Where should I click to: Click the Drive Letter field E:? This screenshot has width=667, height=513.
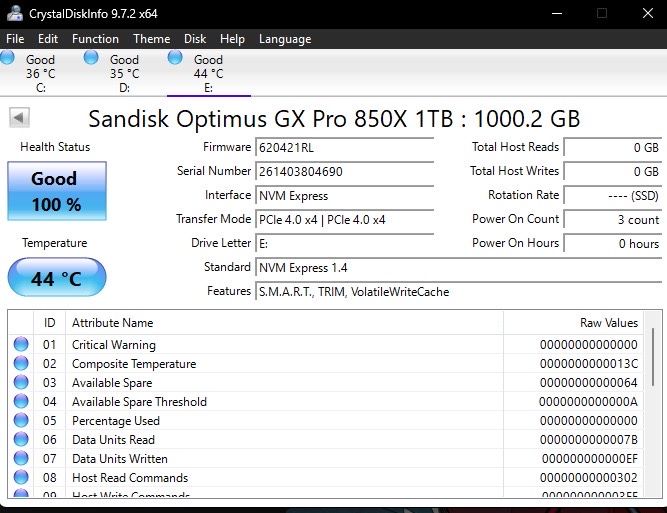tap(344, 244)
